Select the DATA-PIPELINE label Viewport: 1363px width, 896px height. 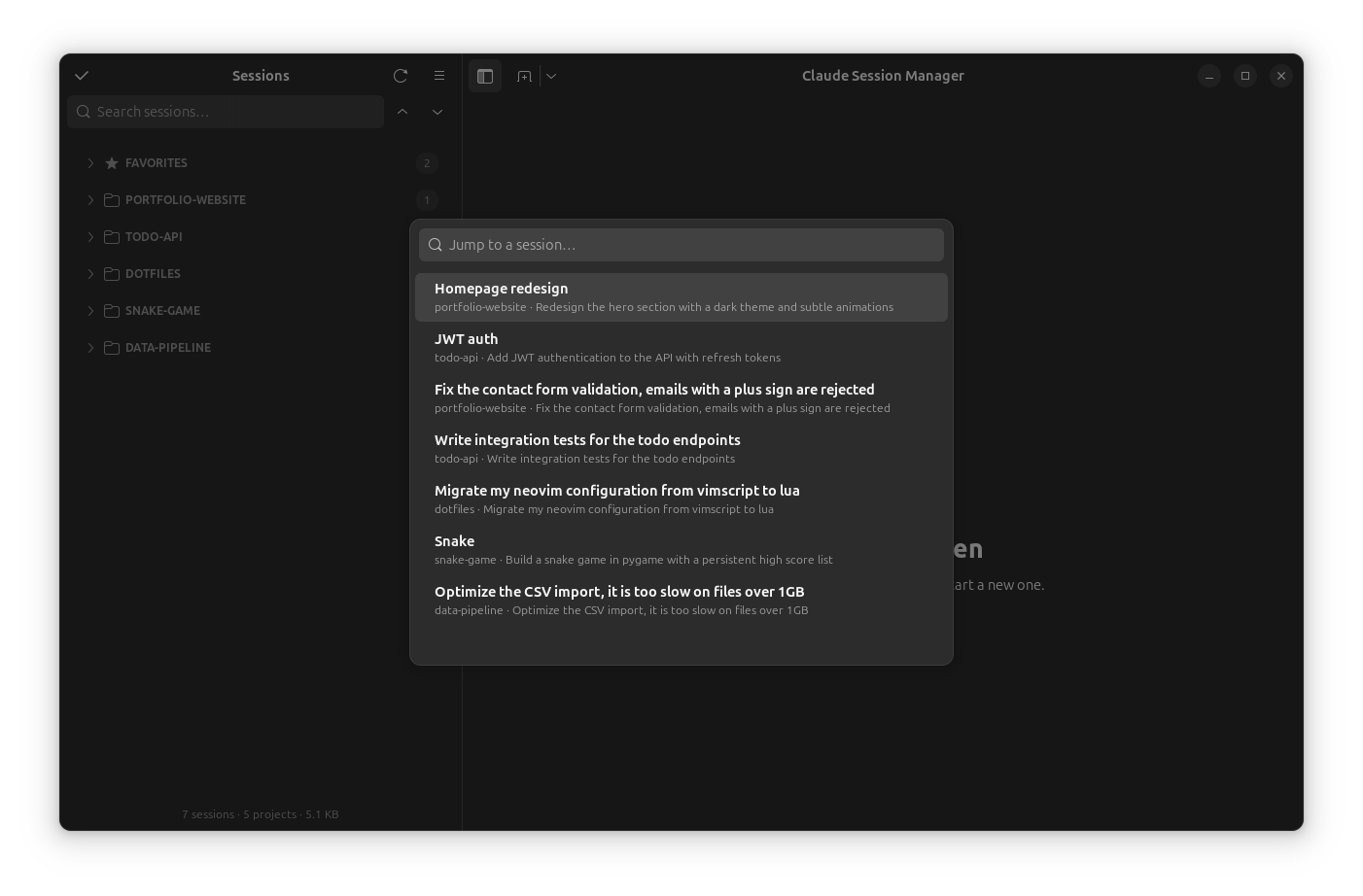[x=168, y=348]
